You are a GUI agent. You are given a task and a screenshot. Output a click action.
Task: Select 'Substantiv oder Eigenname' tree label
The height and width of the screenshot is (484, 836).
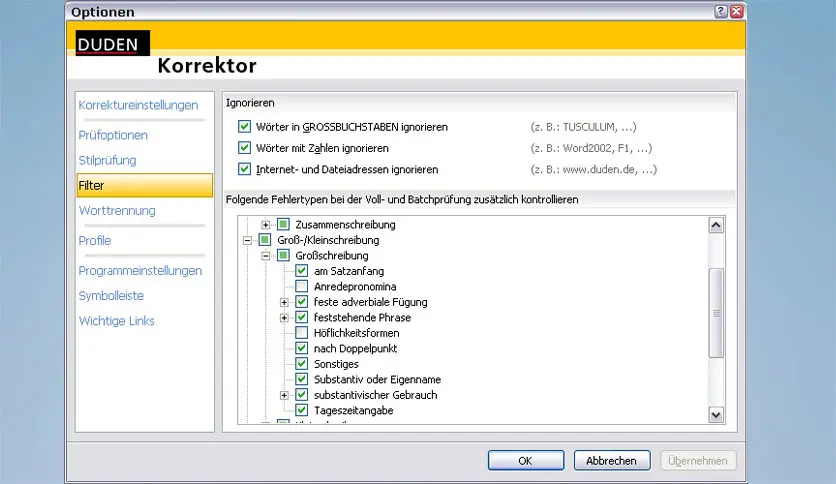coord(377,379)
